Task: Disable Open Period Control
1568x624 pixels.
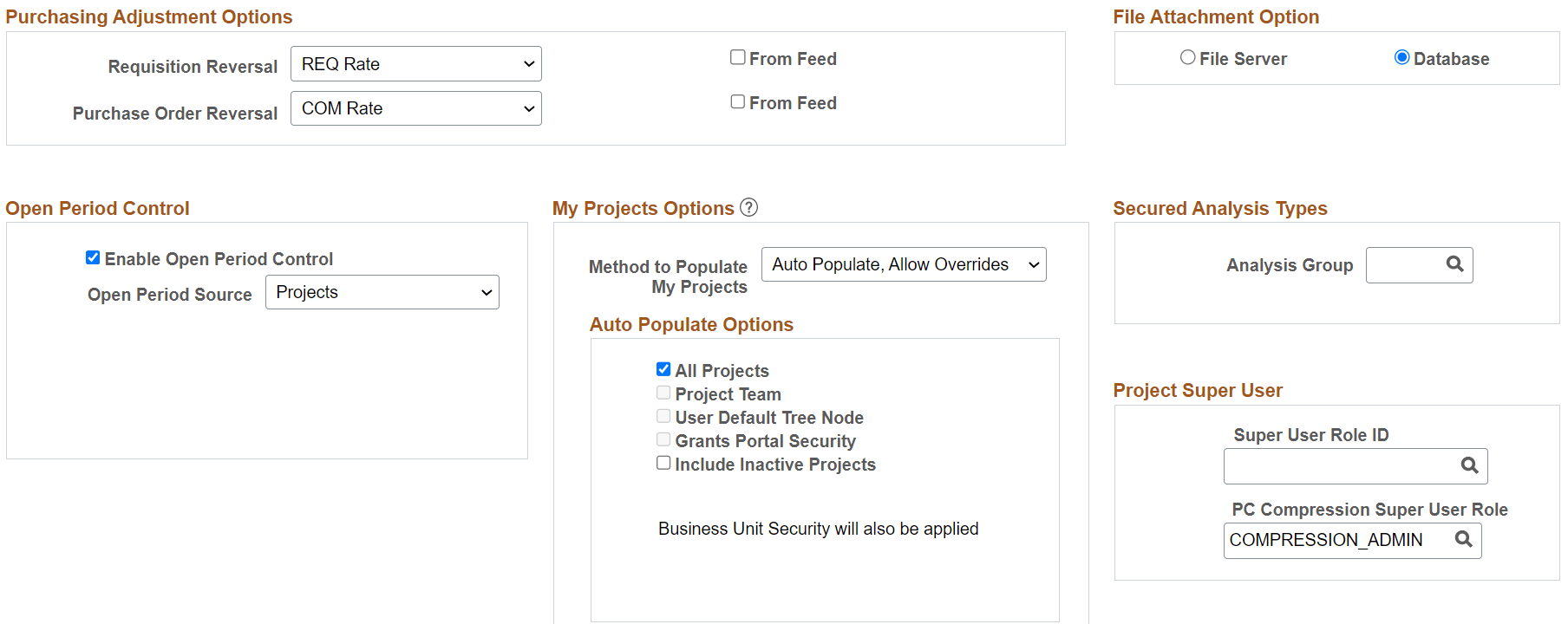Action: [x=93, y=257]
